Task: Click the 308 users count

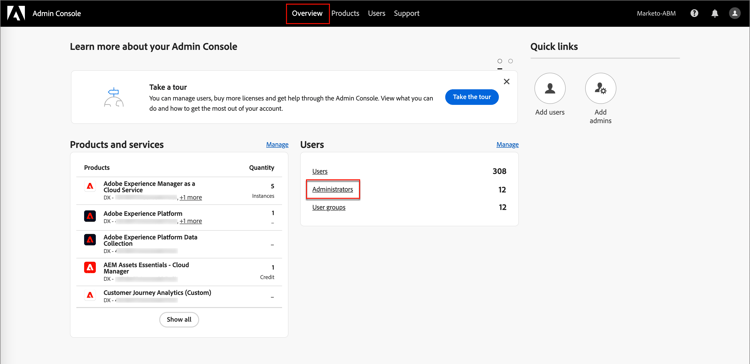Action: coord(499,171)
